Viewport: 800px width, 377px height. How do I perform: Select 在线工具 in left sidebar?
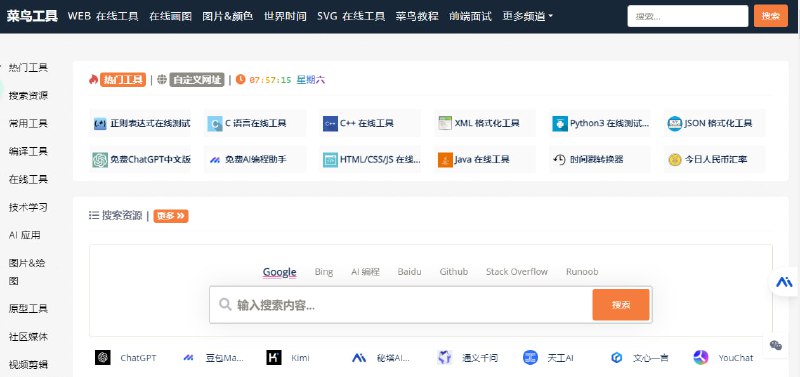click(28, 179)
